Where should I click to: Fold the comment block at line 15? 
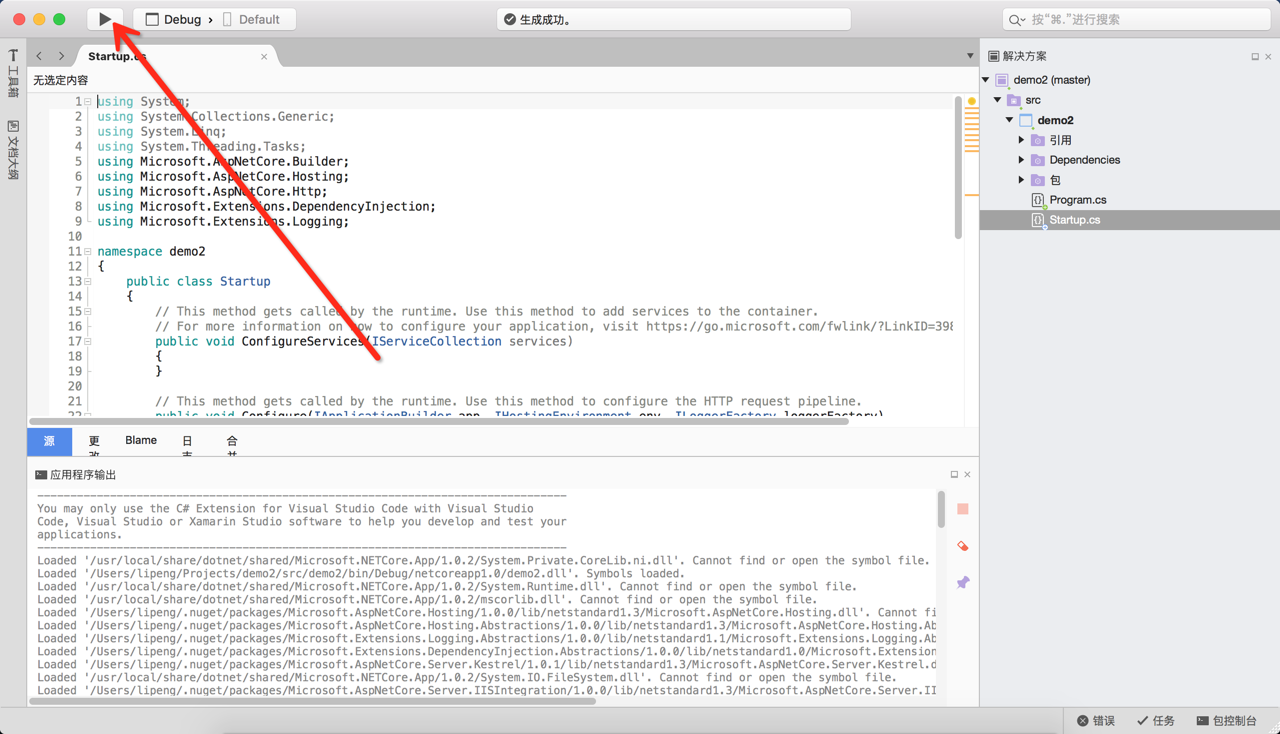88,312
